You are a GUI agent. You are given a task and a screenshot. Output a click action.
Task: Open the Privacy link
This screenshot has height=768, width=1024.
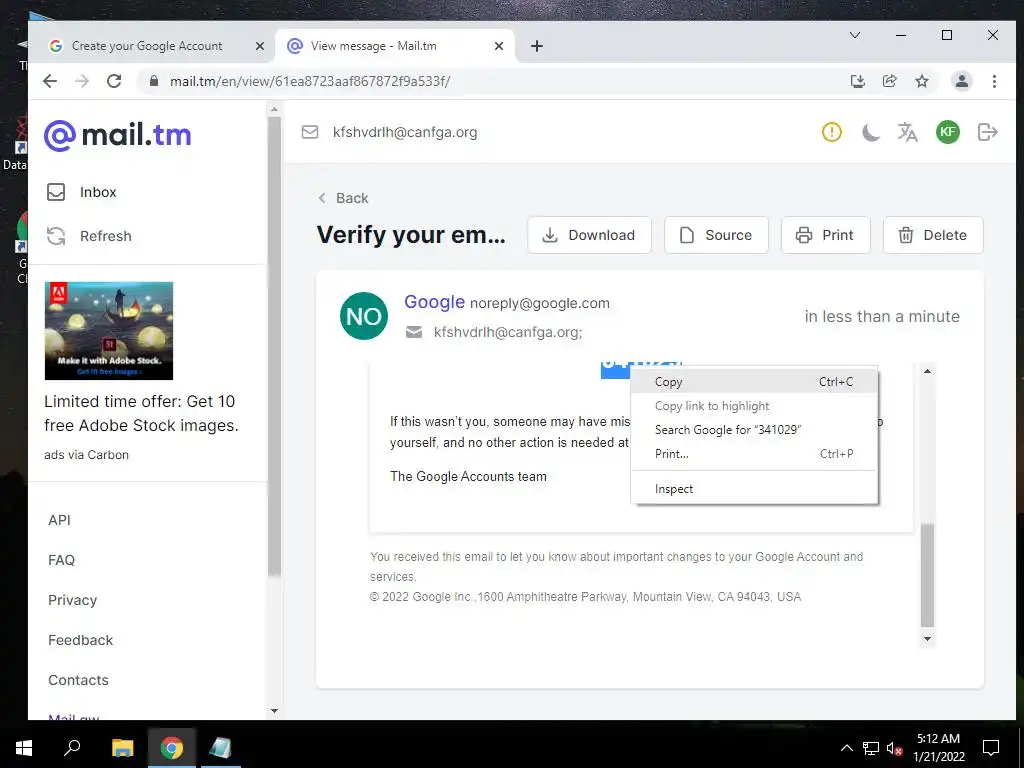point(72,600)
